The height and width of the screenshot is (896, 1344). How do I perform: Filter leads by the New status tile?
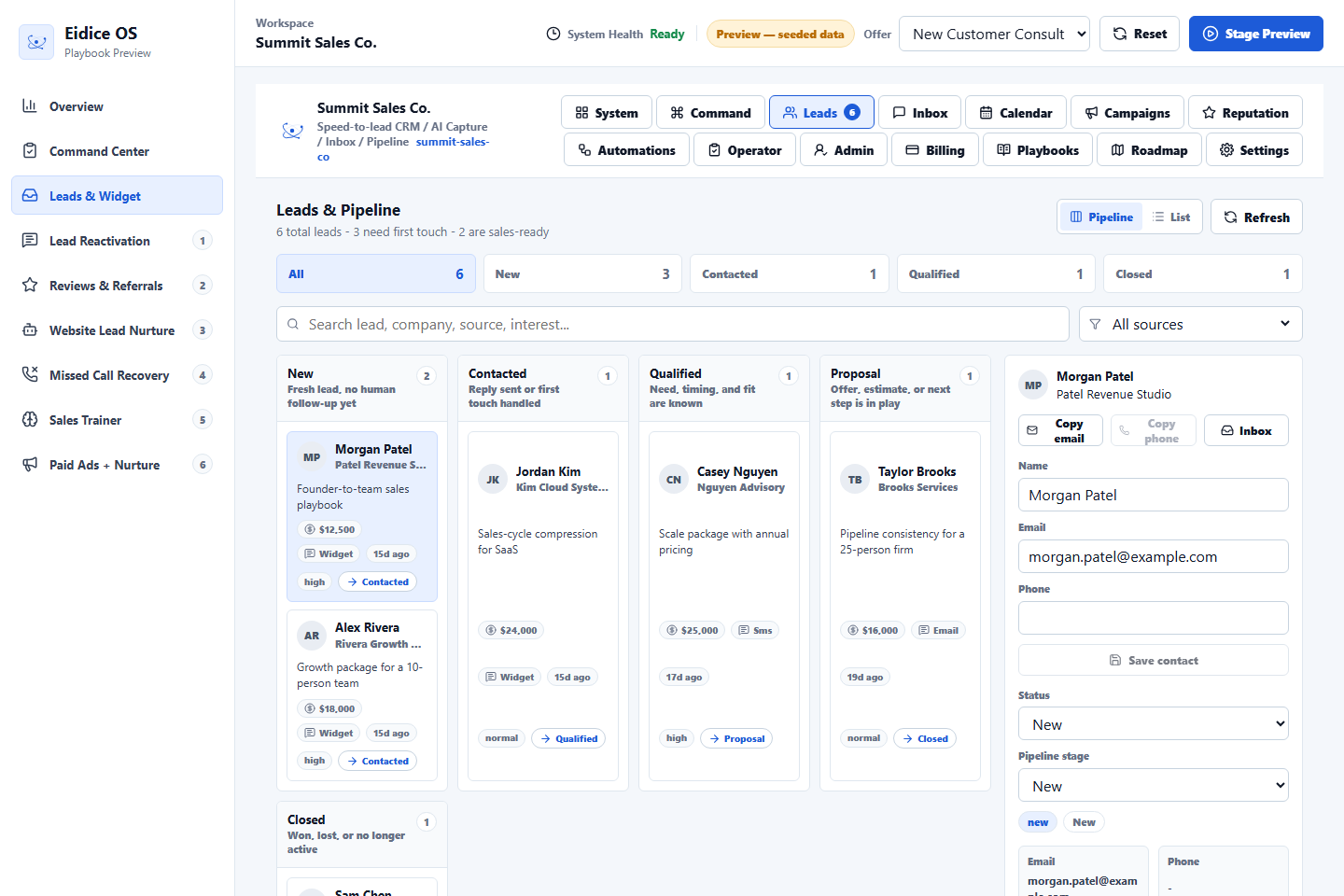coord(582,273)
